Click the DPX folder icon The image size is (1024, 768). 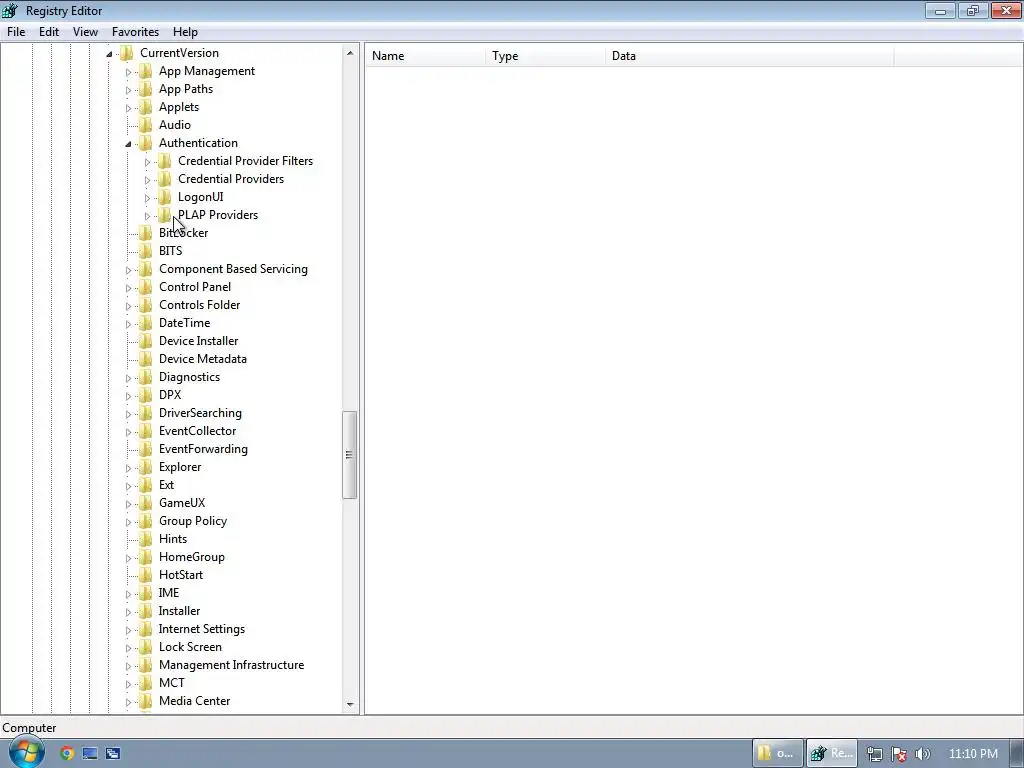pyautogui.click(x=146, y=394)
